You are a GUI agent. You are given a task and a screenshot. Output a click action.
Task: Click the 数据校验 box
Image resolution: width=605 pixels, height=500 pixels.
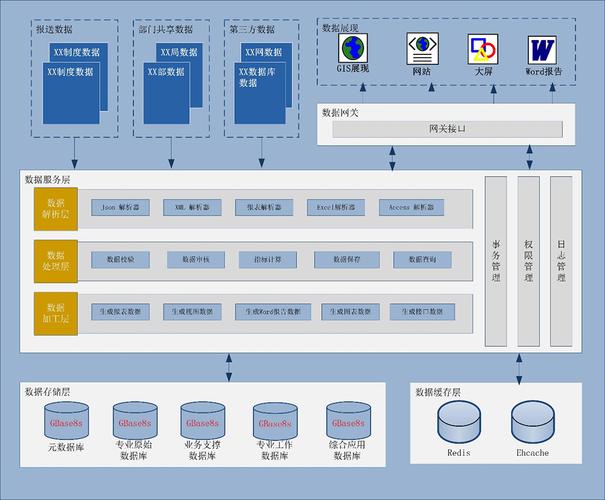pos(120,260)
